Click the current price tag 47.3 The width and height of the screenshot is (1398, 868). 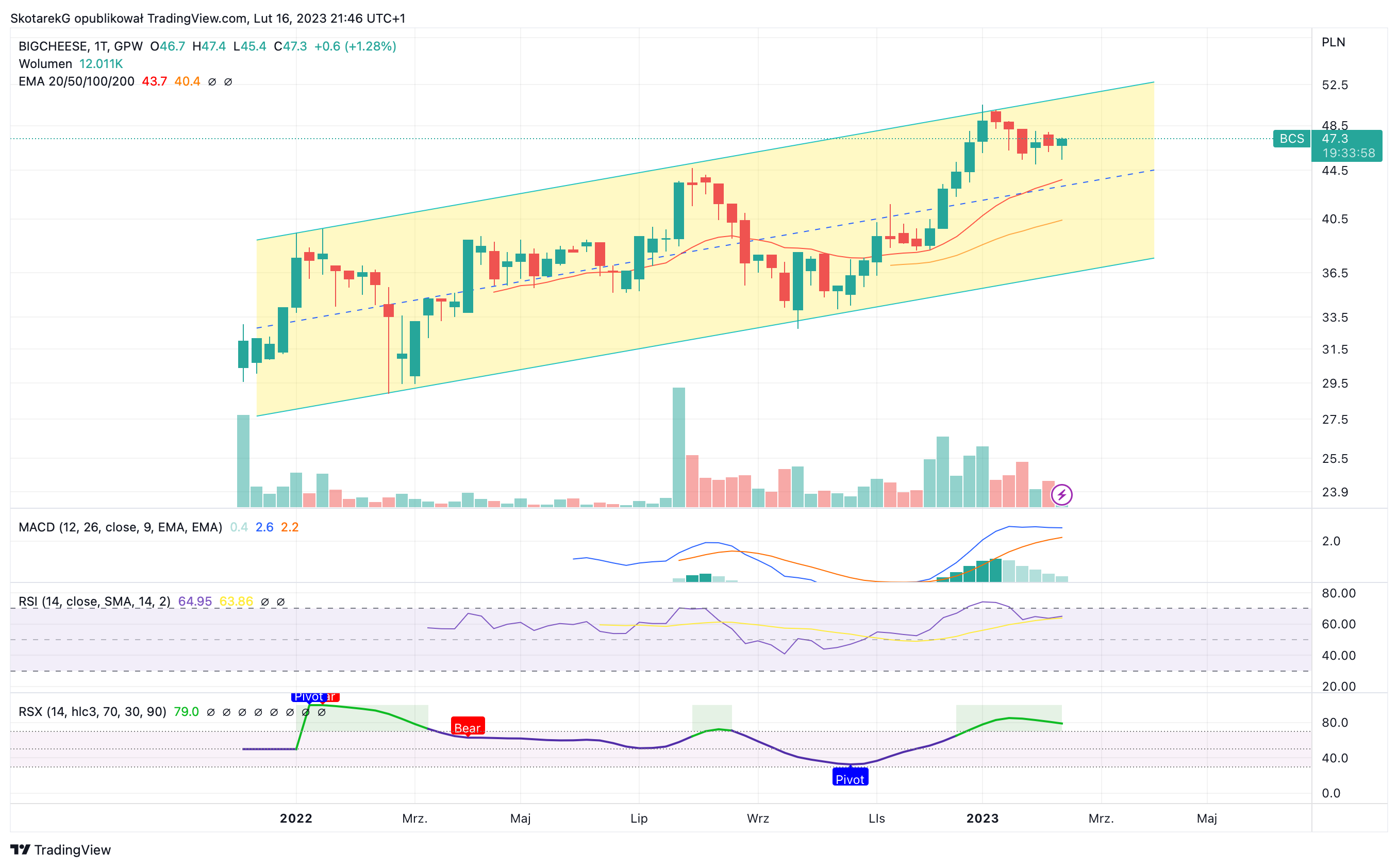point(1335,138)
